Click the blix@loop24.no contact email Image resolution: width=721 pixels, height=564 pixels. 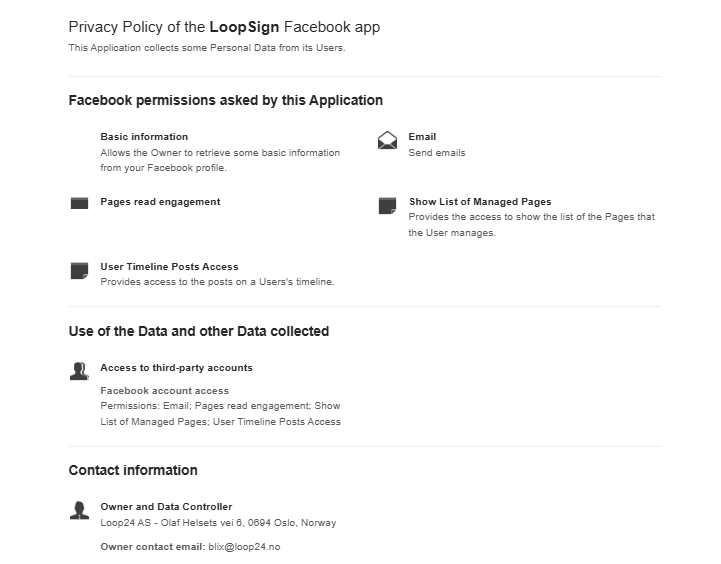(x=244, y=547)
